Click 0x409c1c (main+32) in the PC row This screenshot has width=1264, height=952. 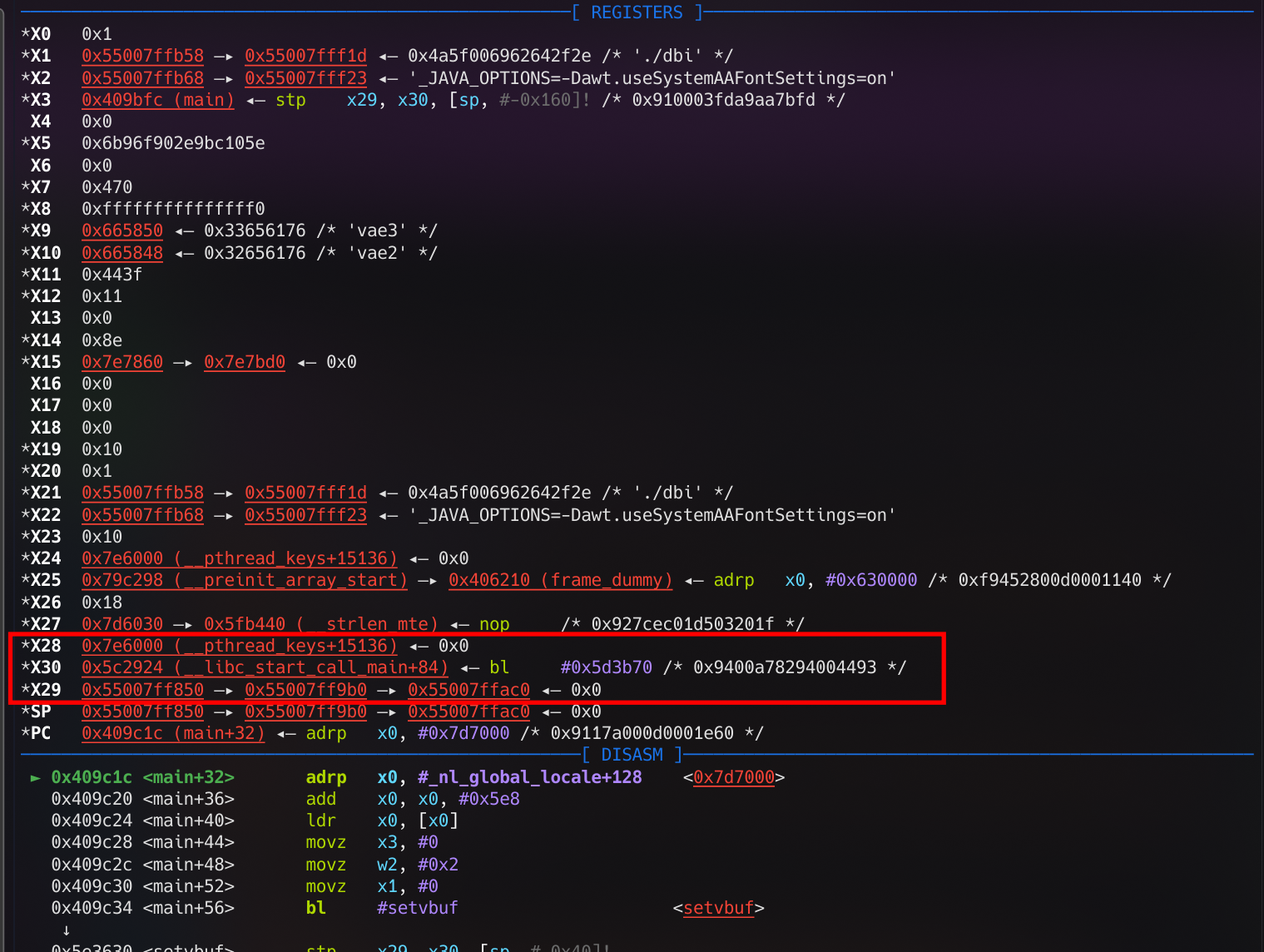coord(173,733)
